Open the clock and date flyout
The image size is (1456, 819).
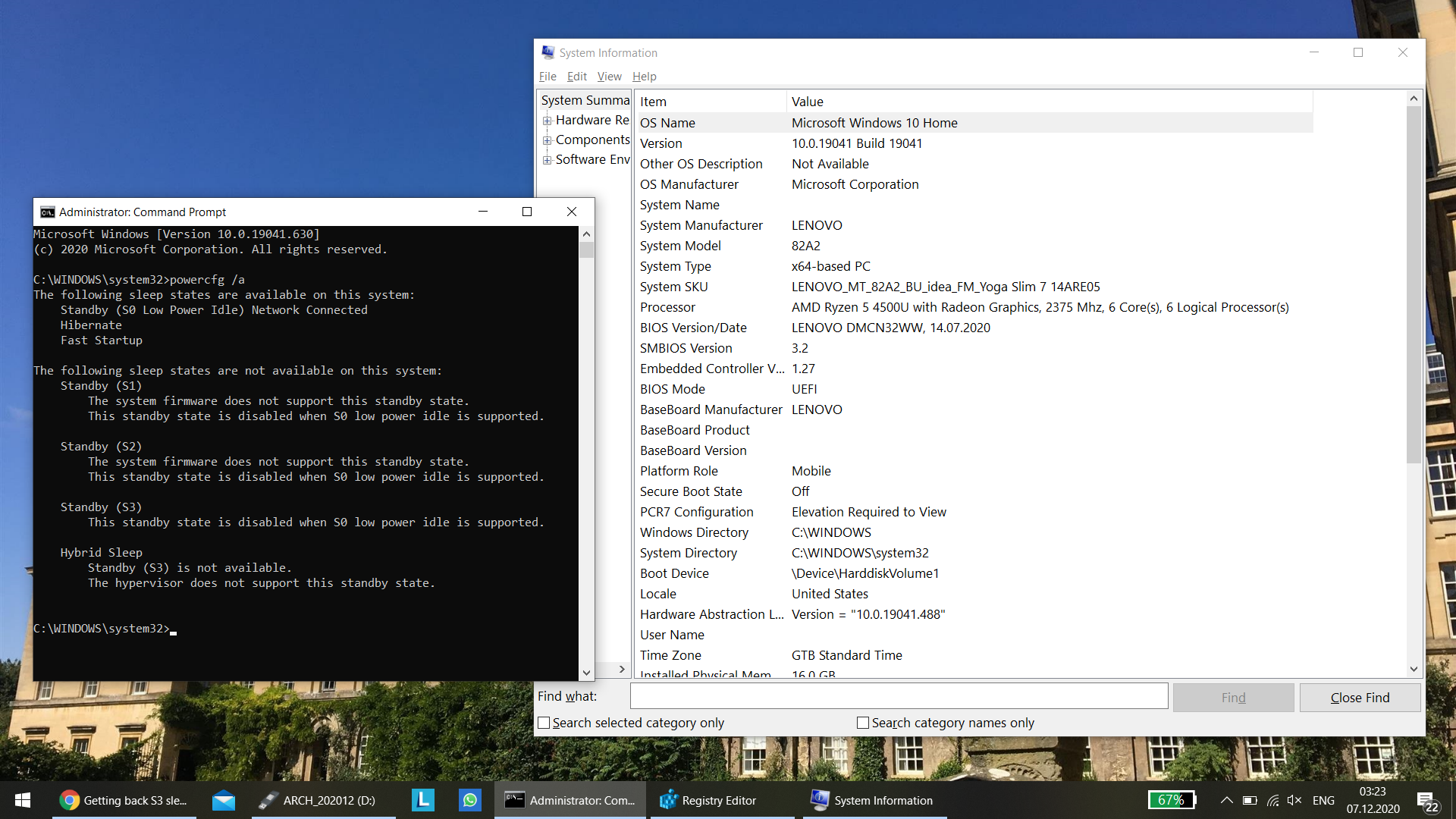pyautogui.click(x=1373, y=800)
